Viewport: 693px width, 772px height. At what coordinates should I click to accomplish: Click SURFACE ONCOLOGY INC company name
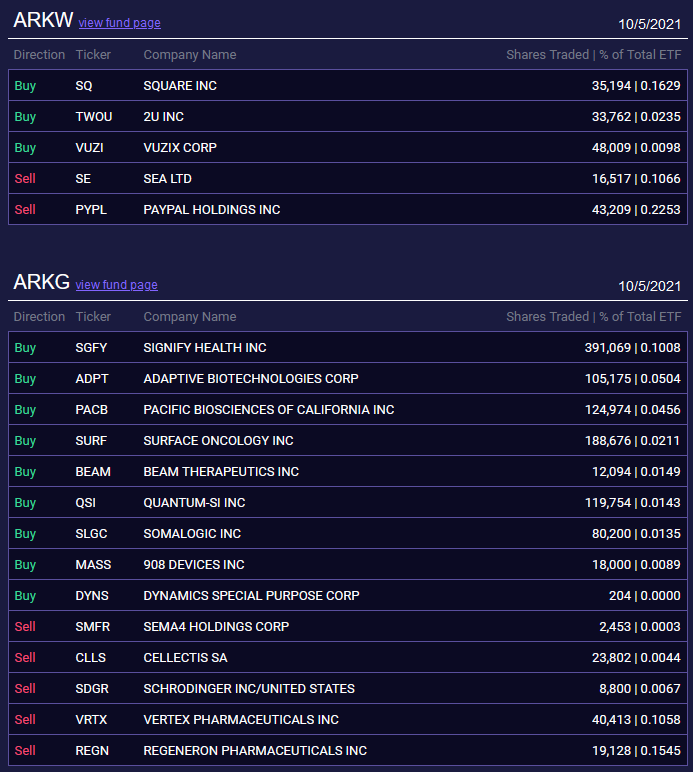pos(219,441)
